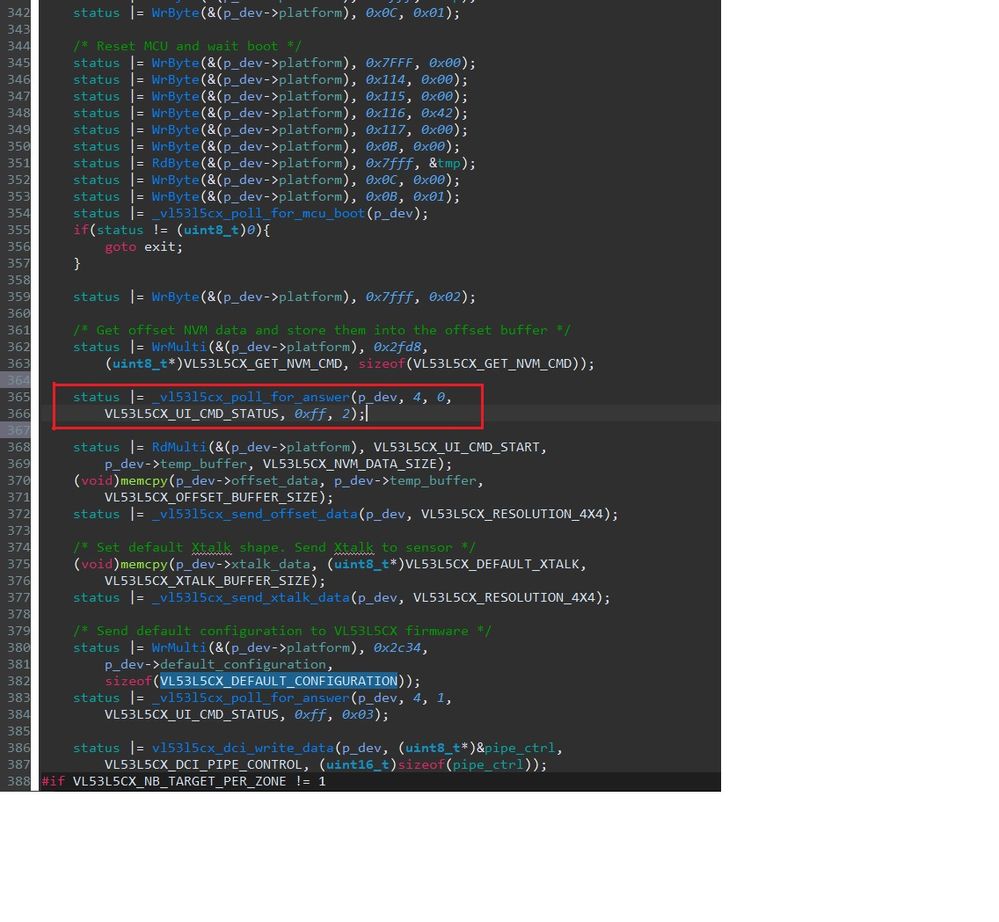Click the WrMulti call on line 362
Viewport: 999px width, 922px height.
[180, 347]
